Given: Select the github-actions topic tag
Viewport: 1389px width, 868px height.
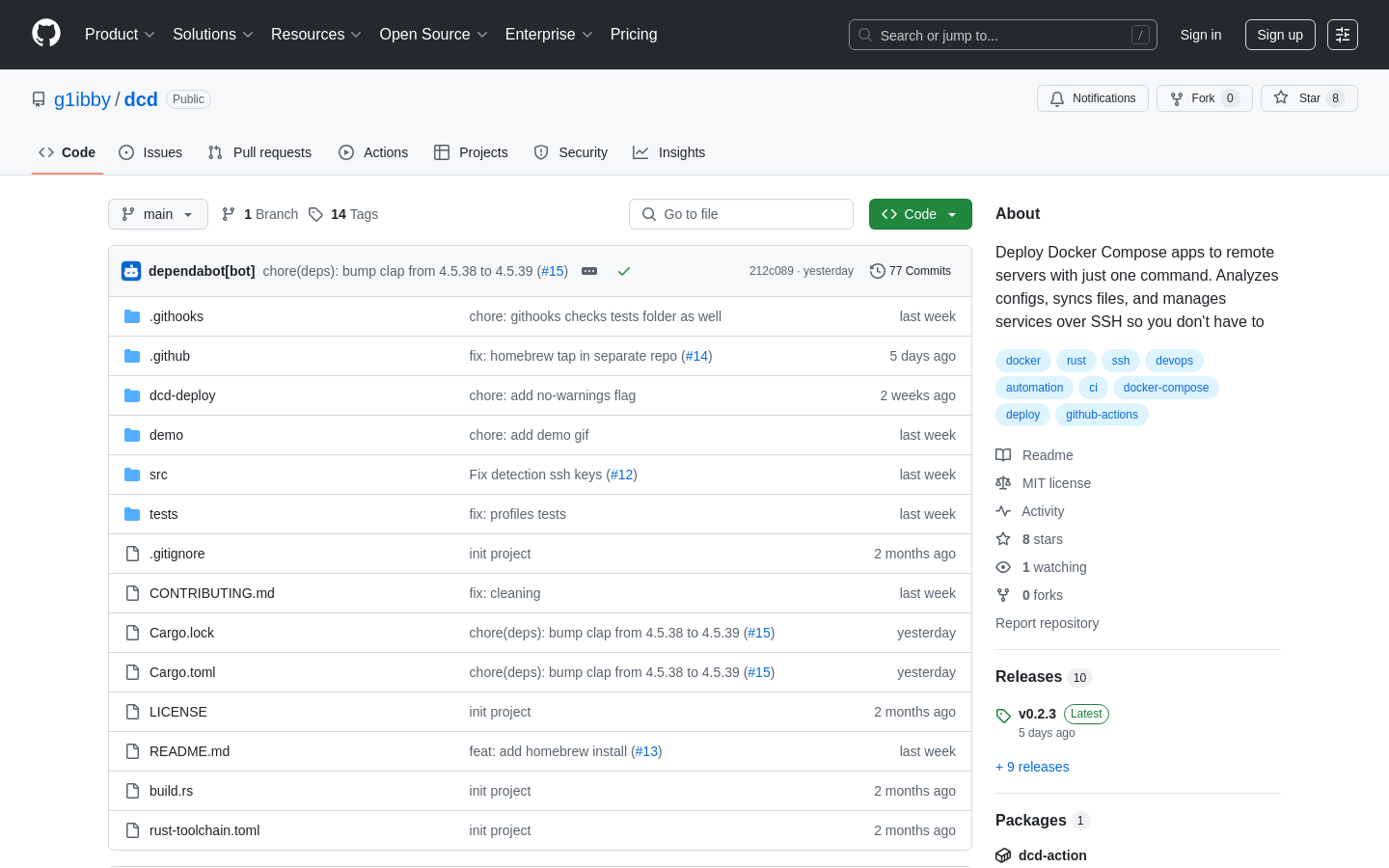Looking at the screenshot, I should coord(1102,415).
